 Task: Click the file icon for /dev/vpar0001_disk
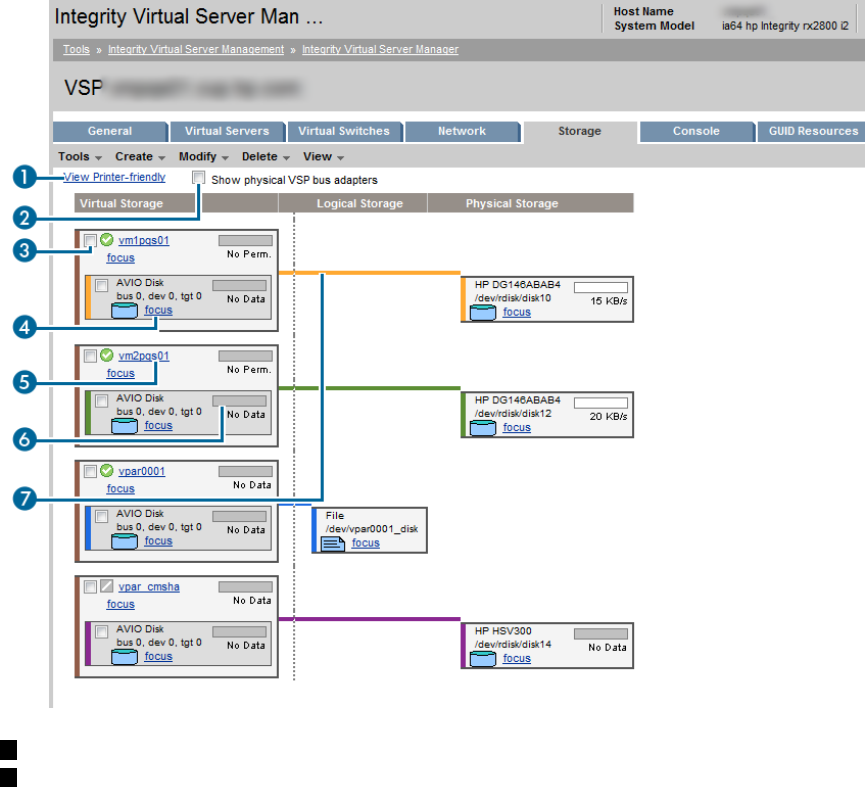pos(332,543)
